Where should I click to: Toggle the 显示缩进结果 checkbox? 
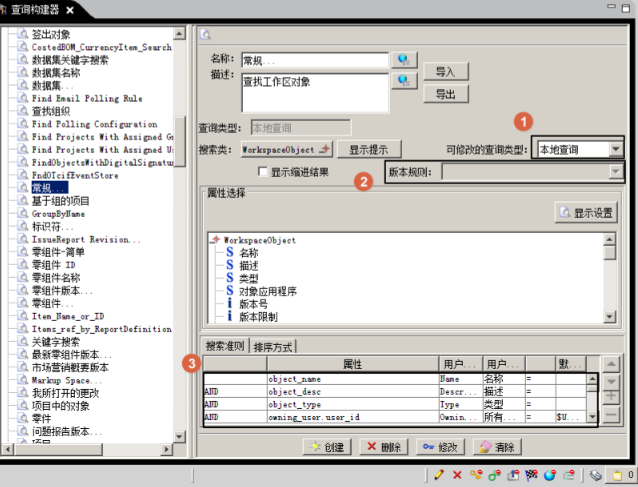point(262,172)
